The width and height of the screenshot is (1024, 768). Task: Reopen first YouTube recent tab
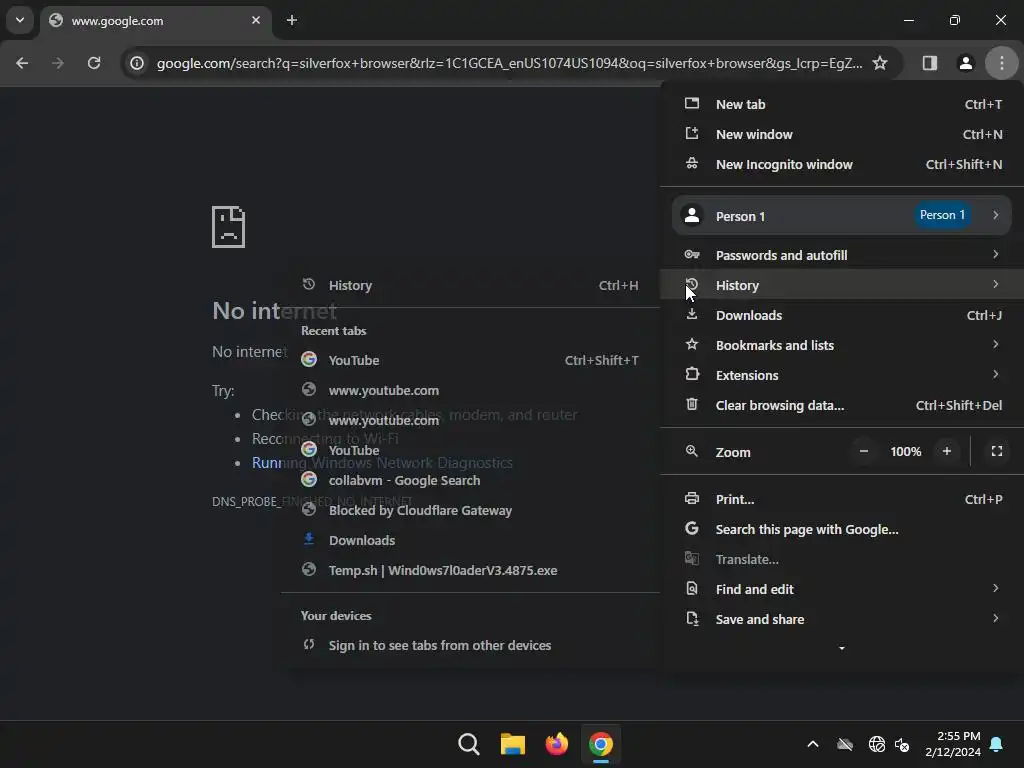coord(470,360)
